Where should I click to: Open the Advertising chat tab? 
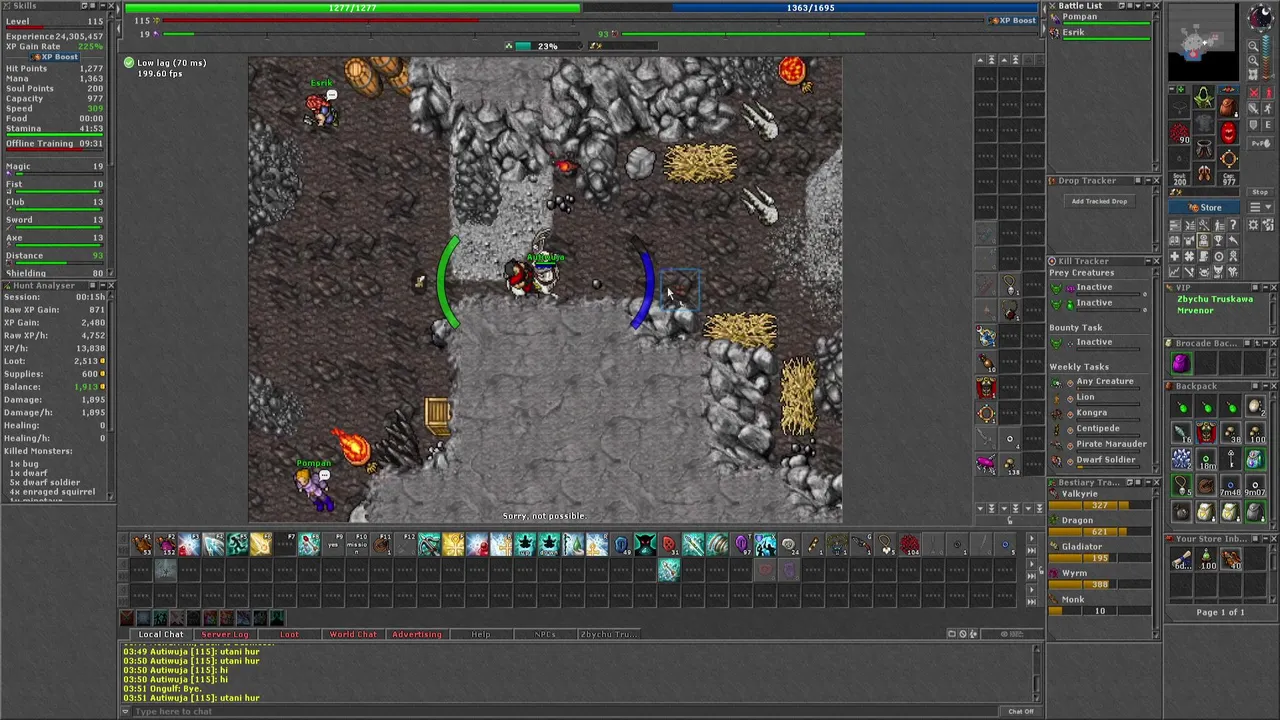417,634
